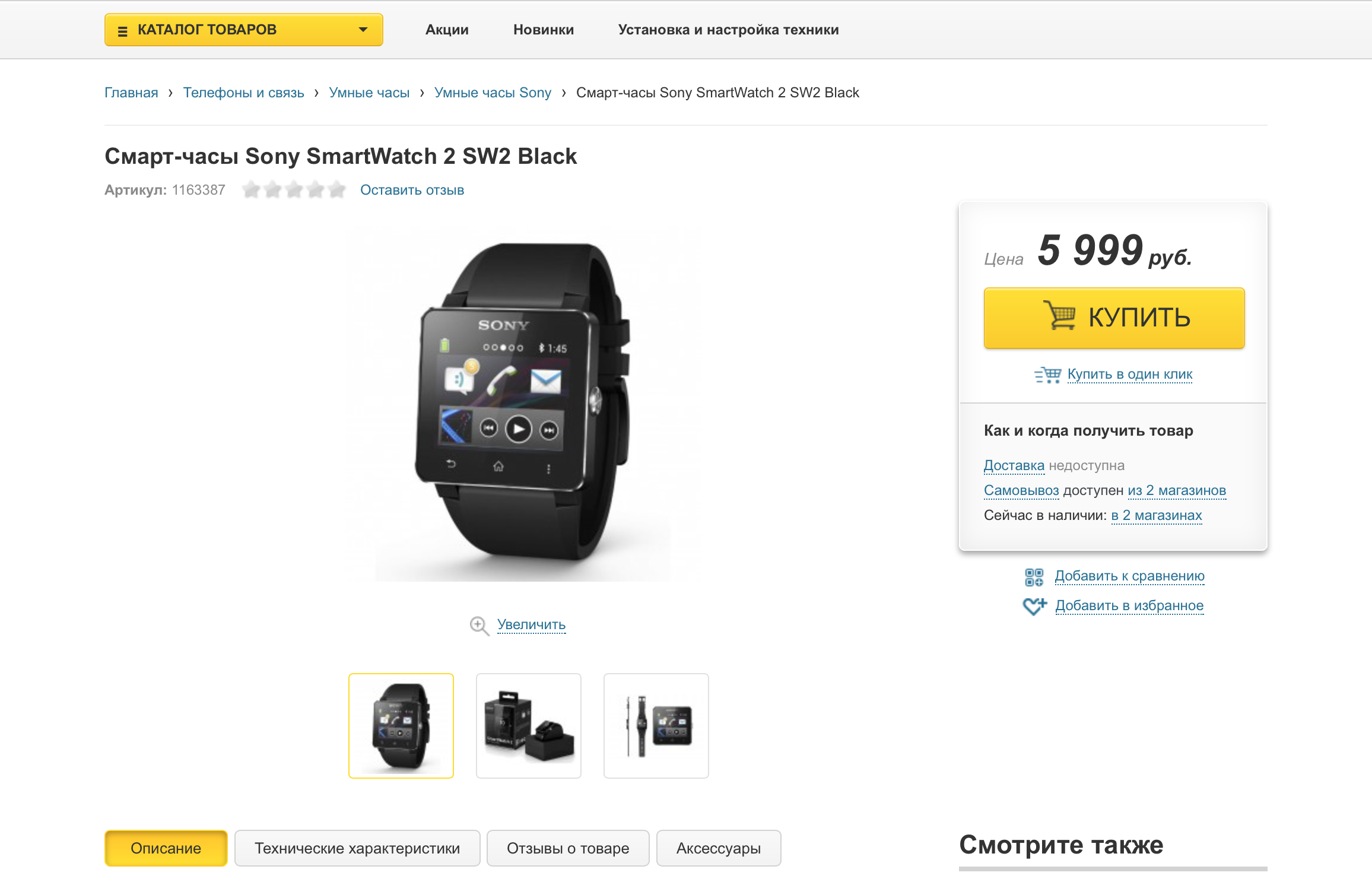Select the watch box packaging thumbnail

click(x=529, y=726)
